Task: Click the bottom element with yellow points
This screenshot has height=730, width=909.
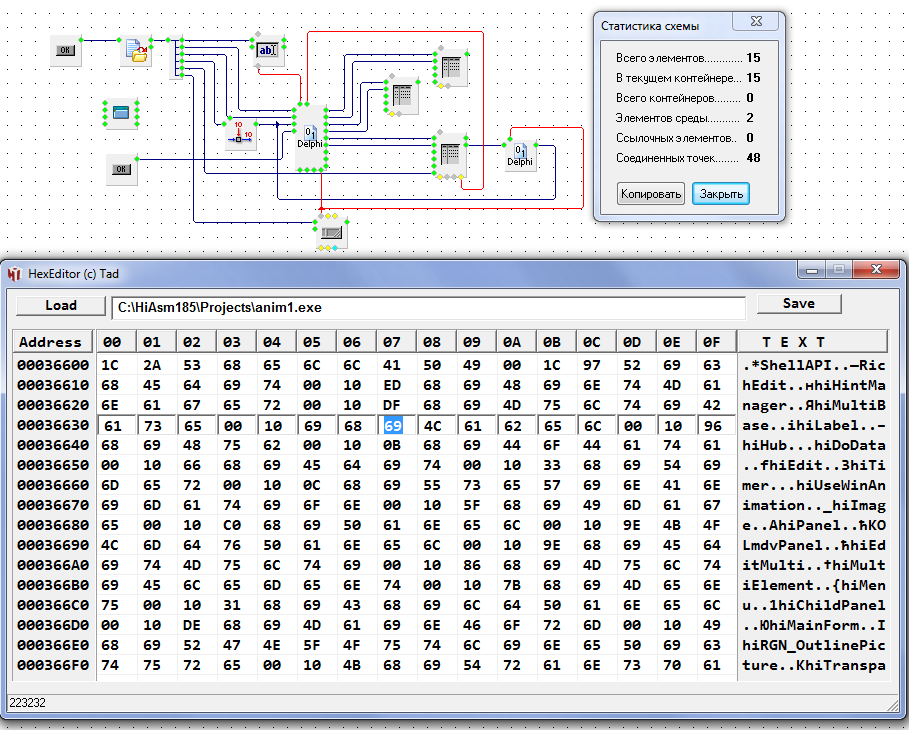Action: click(x=330, y=232)
